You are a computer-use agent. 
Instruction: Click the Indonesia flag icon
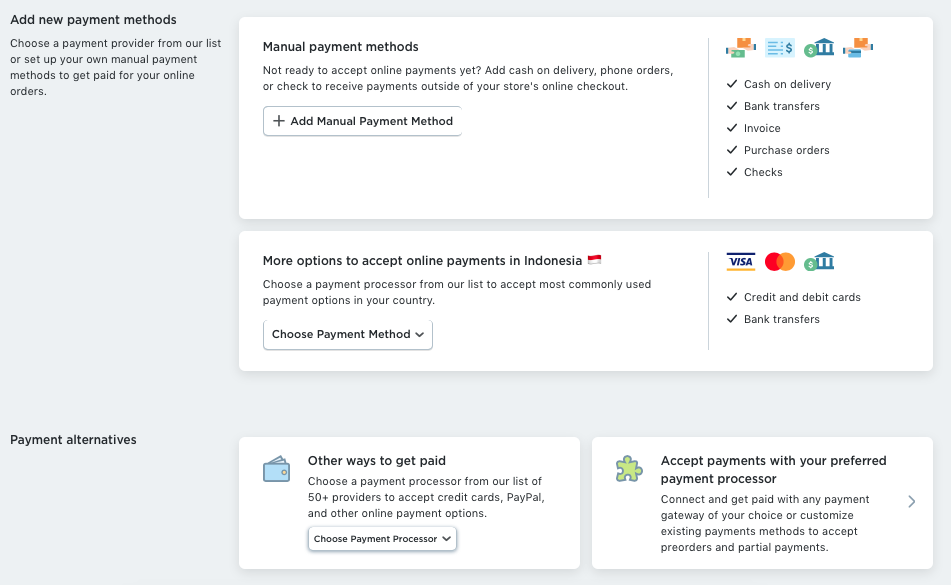point(594,260)
